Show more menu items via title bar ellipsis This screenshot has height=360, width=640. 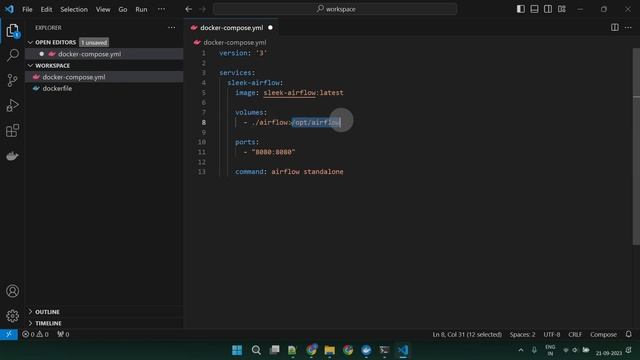pyautogui.click(x=161, y=9)
